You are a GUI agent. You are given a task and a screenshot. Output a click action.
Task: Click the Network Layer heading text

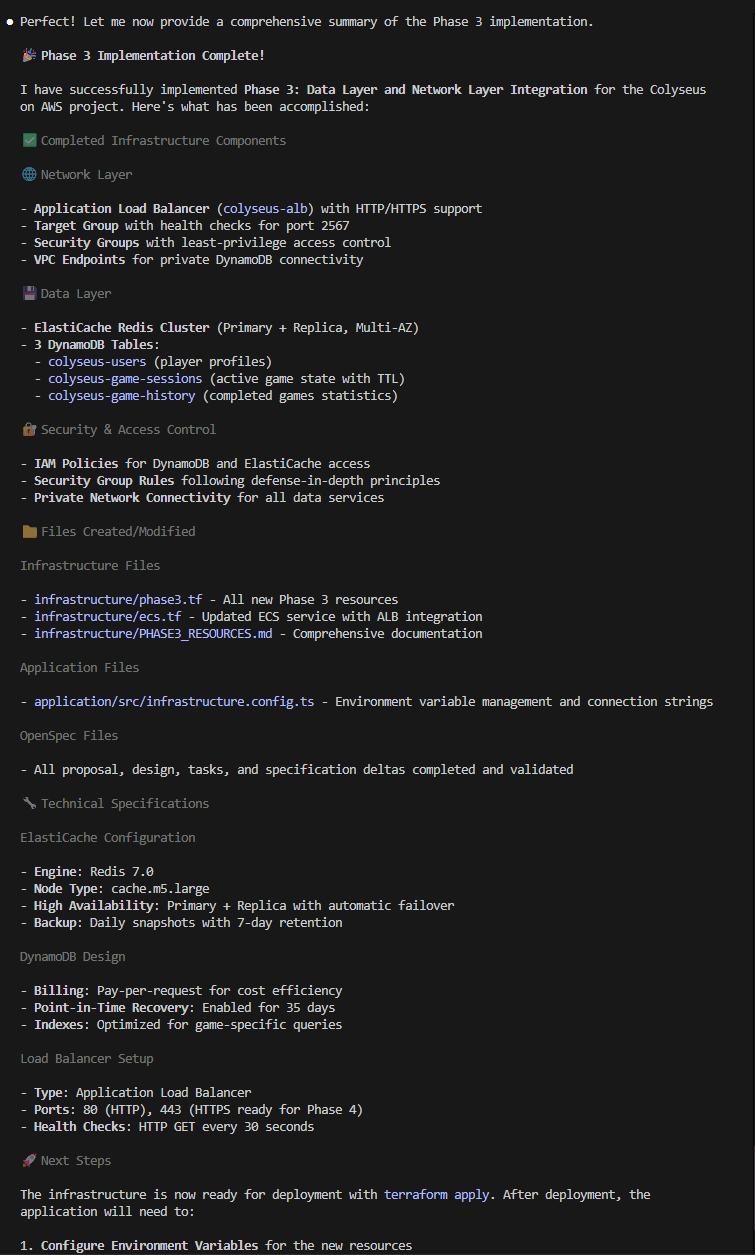tap(86, 175)
